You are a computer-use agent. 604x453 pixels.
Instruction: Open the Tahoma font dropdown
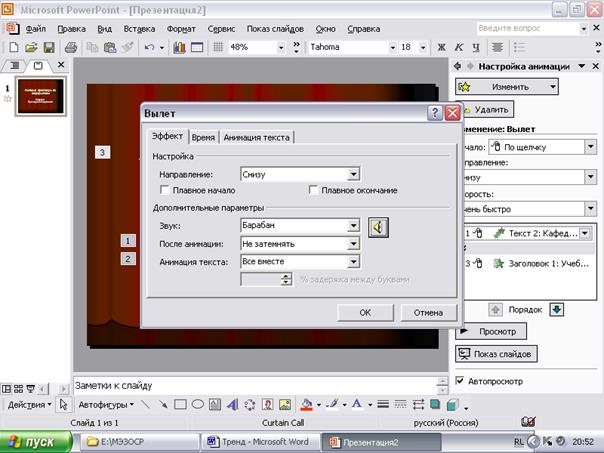click(393, 47)
